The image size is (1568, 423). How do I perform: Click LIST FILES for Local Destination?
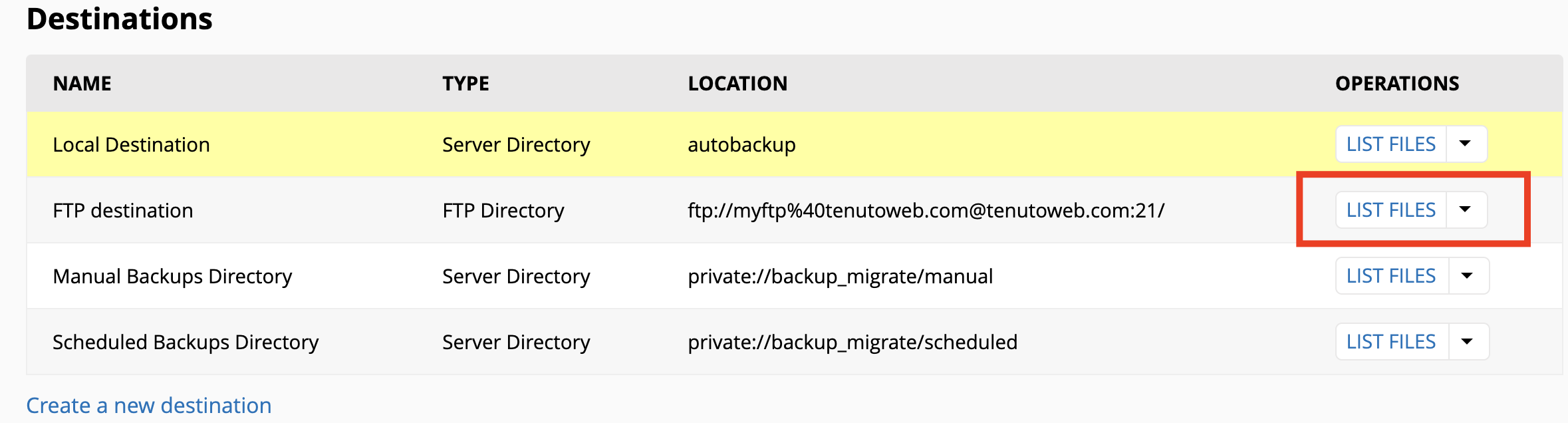point(1390,144)
